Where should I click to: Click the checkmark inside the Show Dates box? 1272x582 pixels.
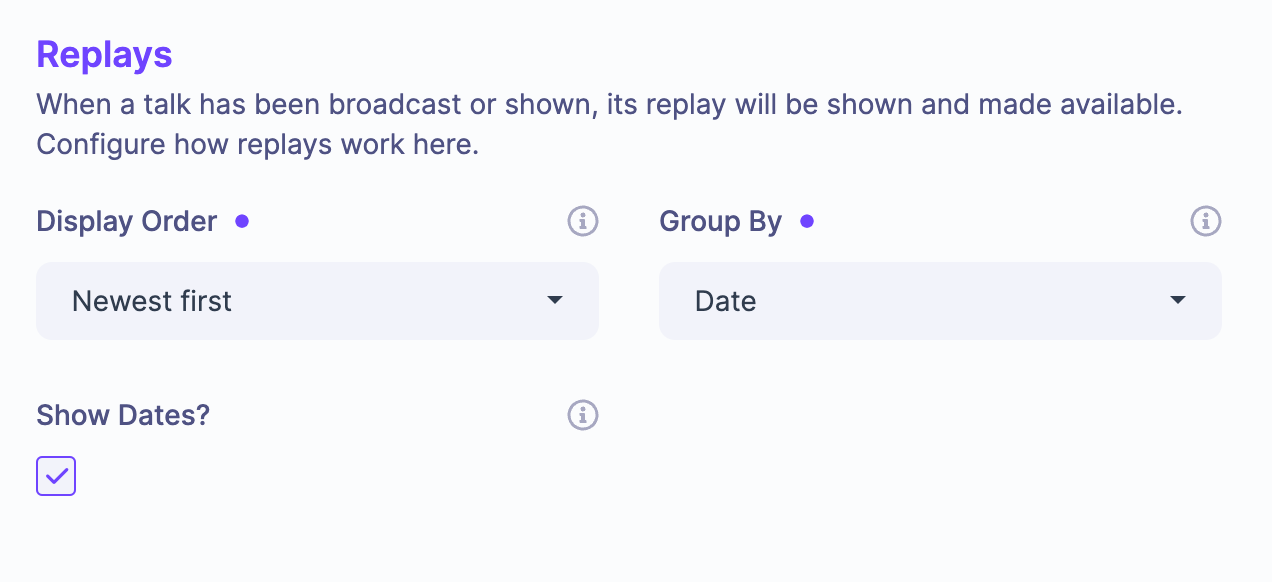coord(56,476)
